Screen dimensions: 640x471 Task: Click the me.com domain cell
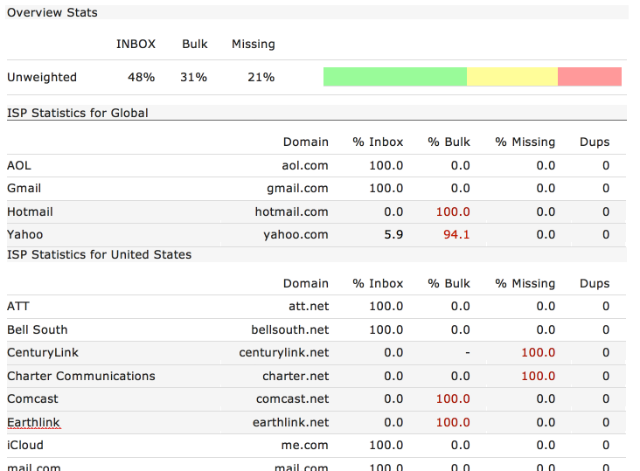point(305,445)
